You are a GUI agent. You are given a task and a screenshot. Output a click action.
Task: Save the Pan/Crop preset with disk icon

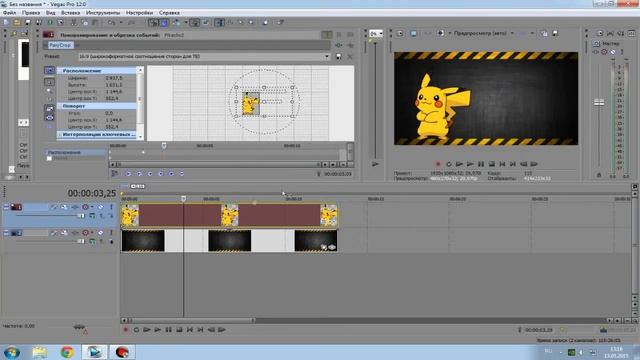pos(339,57)
